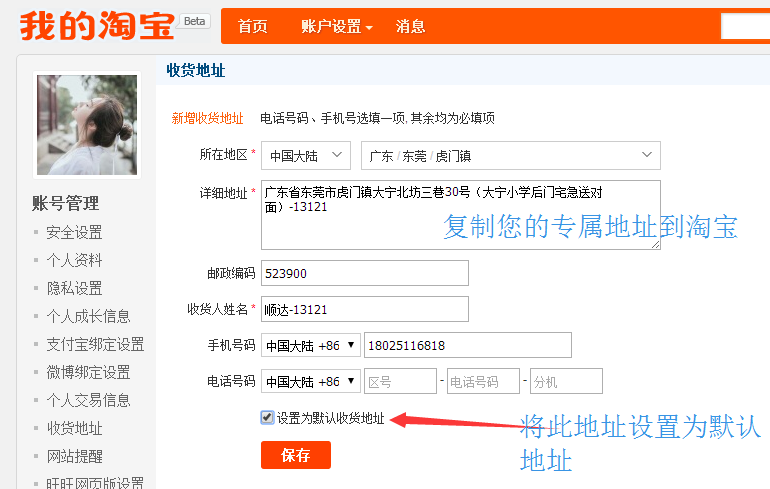
Task: Open 安全设置 in the sidebar
Action: coord(74,232)
